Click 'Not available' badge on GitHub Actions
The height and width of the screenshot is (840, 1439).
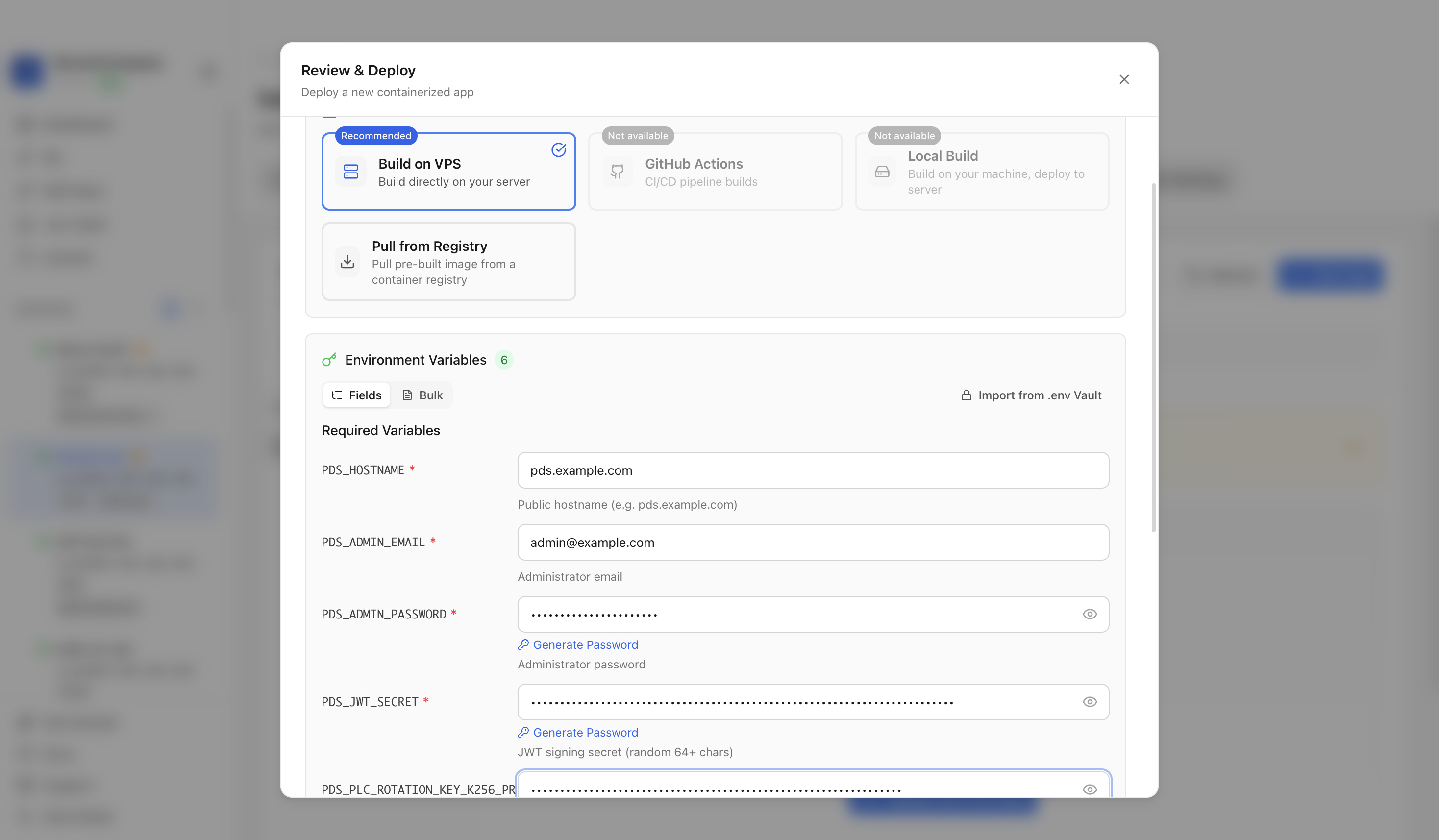(637, 135)
